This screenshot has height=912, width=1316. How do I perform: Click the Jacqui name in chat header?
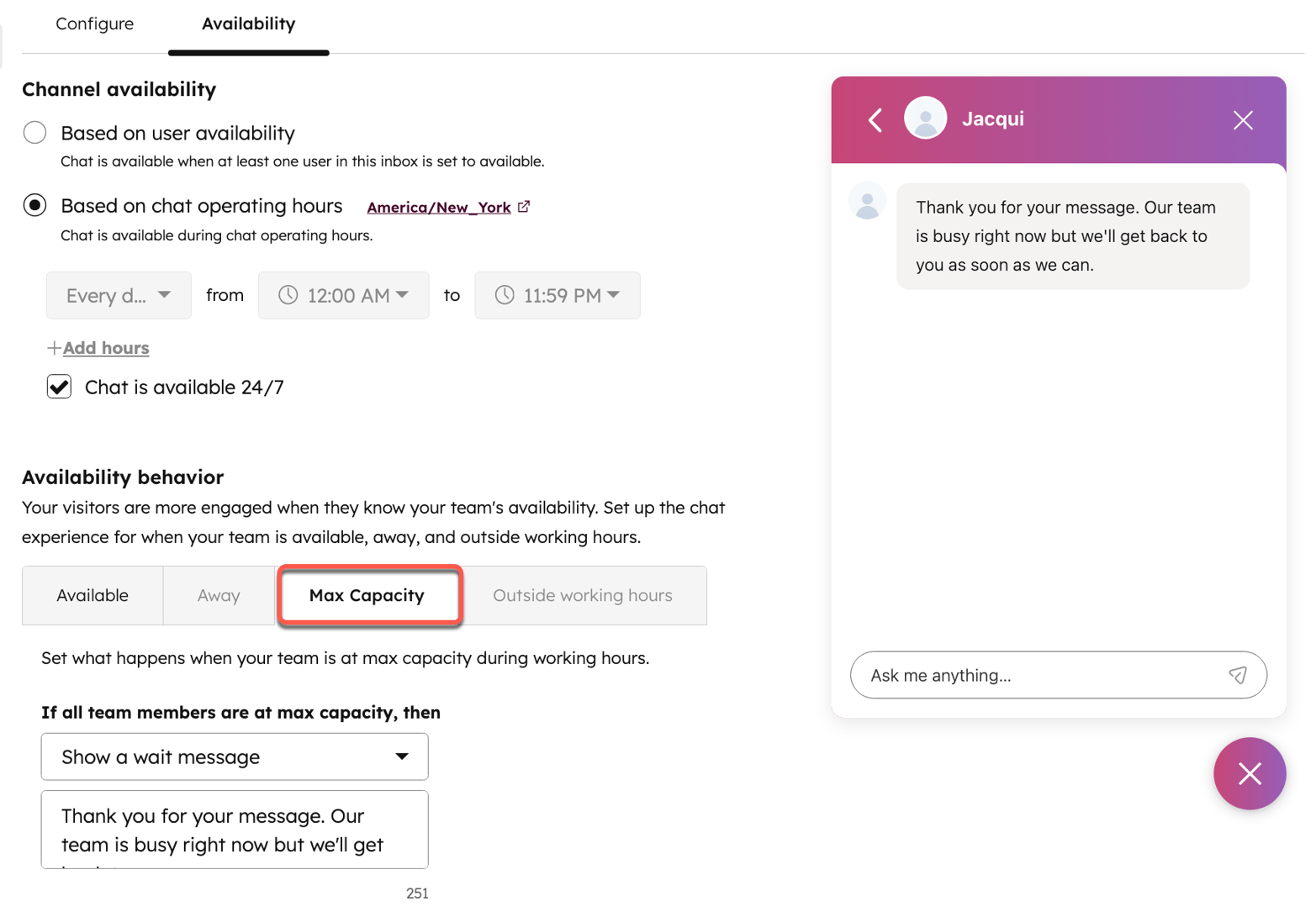993,119
